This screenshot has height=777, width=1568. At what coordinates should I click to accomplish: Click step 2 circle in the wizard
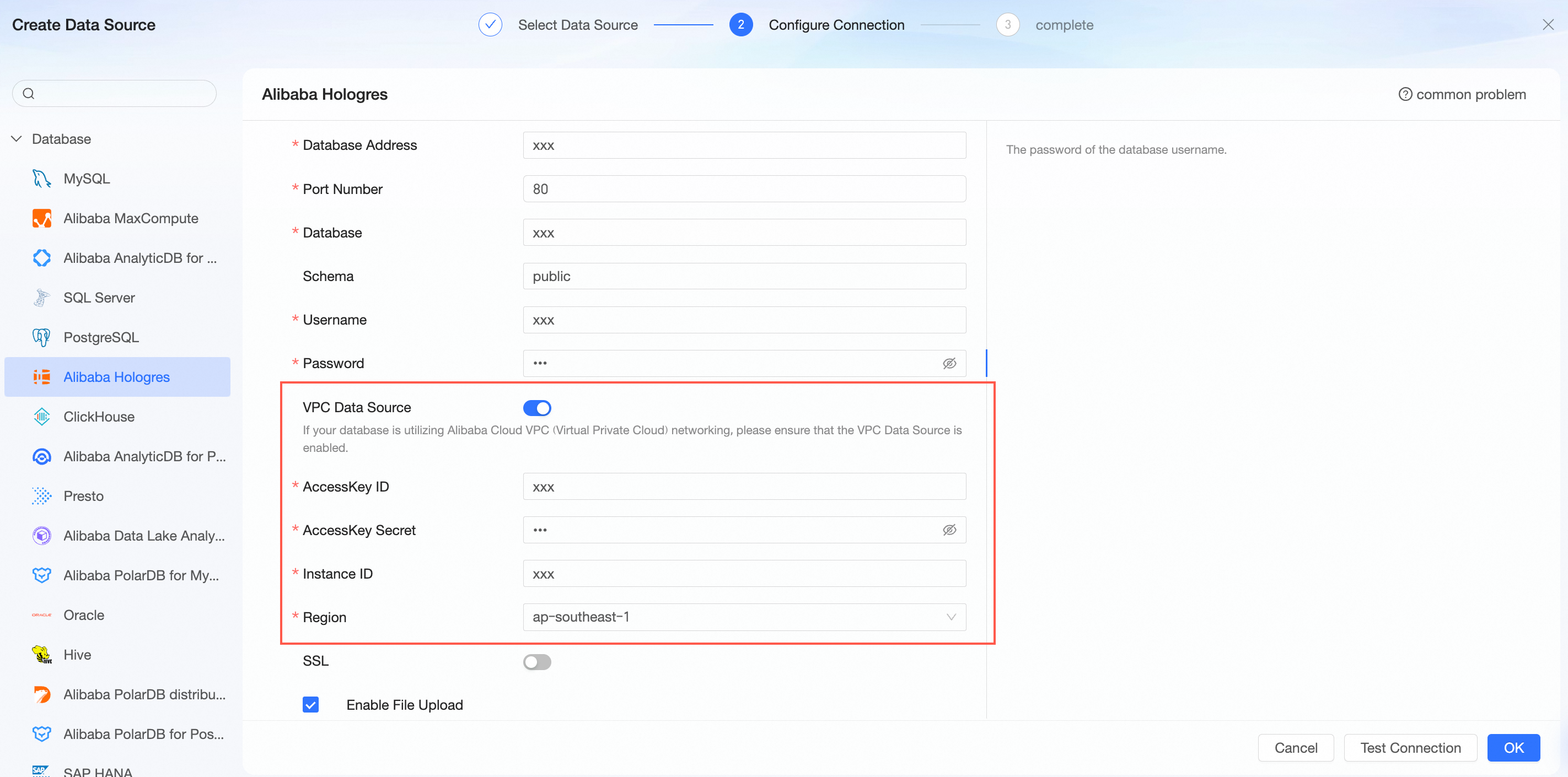tap(741, 25)
